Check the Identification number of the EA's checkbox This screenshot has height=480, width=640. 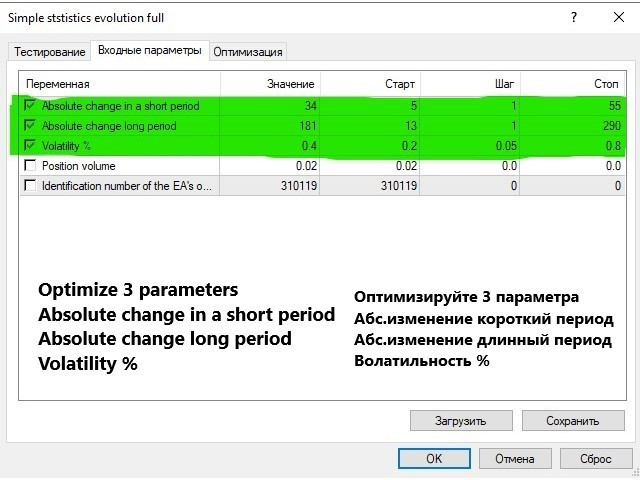pos(31,186)
